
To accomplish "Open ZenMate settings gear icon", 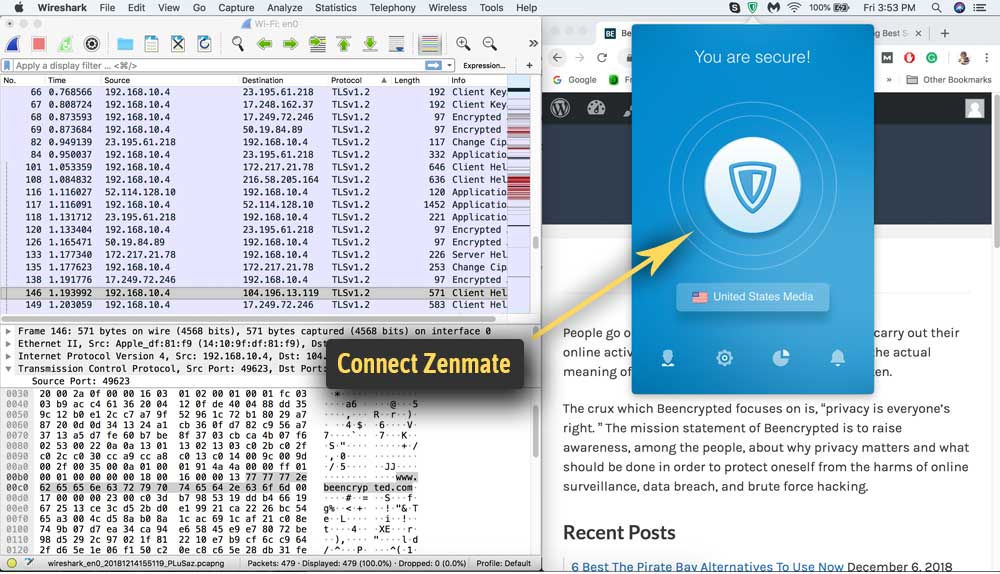I will (x=724, y=358).
